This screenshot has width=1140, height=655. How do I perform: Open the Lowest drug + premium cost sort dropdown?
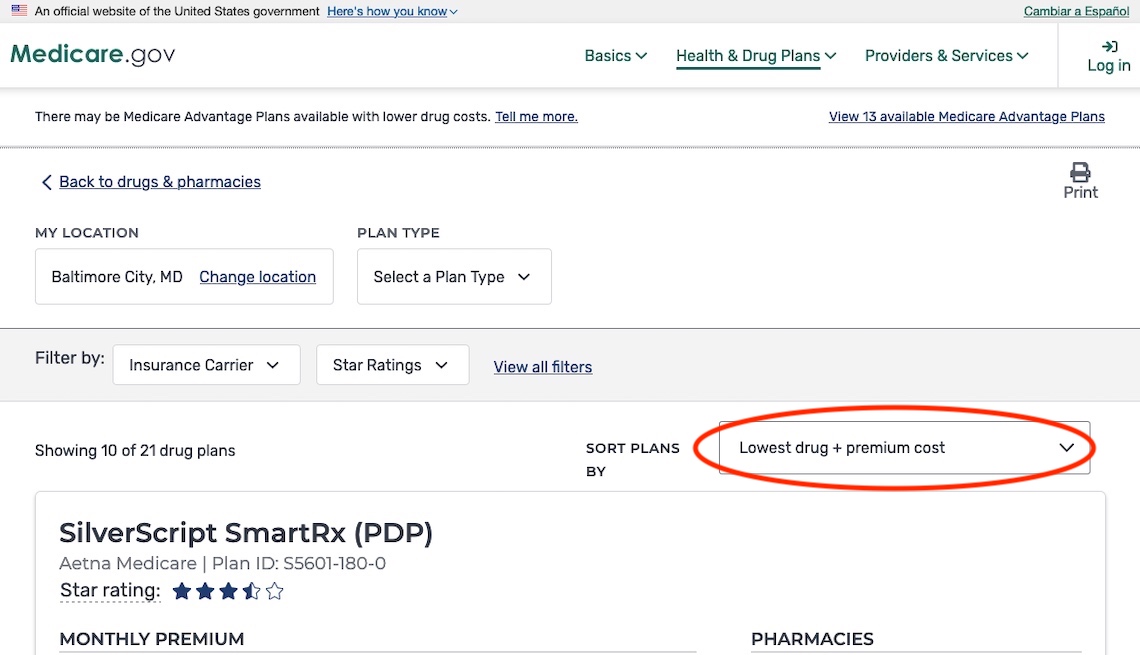(903, 448)
